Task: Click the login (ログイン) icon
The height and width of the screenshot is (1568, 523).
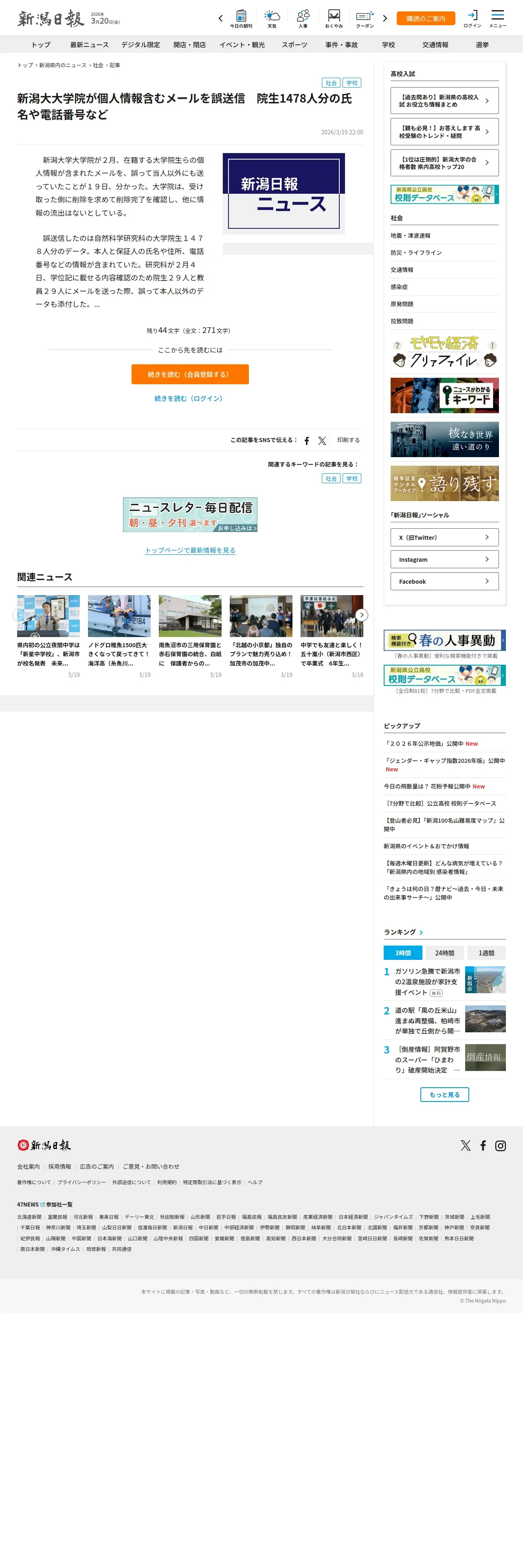Action: (x=472, y=19)
